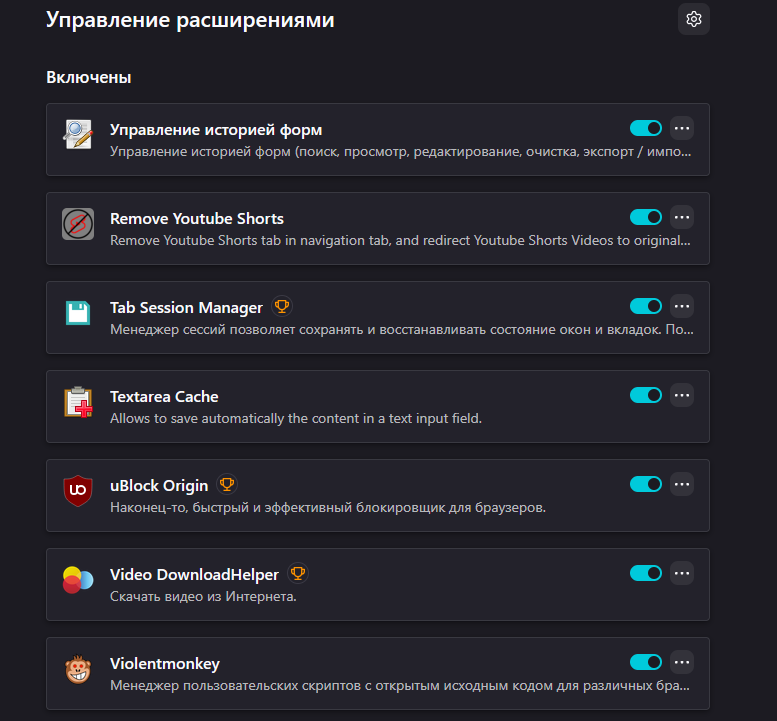
Task: Click the Violentmonkey monkey face icon
Action: (x=78, y=669)
